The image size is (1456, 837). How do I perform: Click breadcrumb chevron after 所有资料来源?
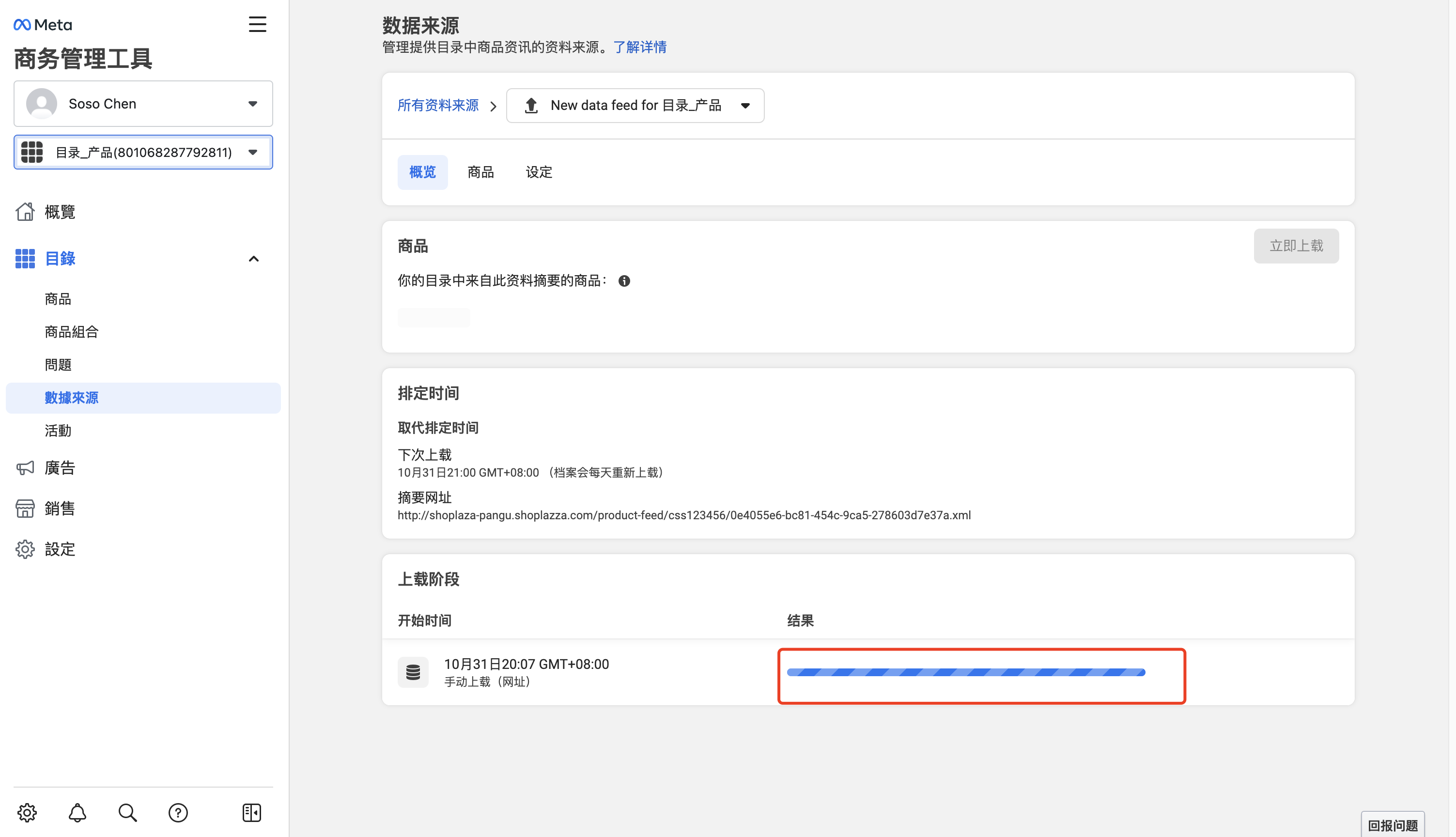click(493, 106)
